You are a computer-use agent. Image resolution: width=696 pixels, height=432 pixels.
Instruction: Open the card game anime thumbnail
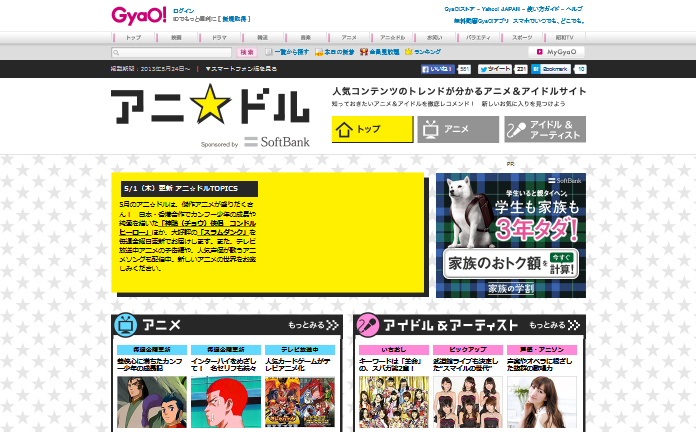(x=300, y=402)
